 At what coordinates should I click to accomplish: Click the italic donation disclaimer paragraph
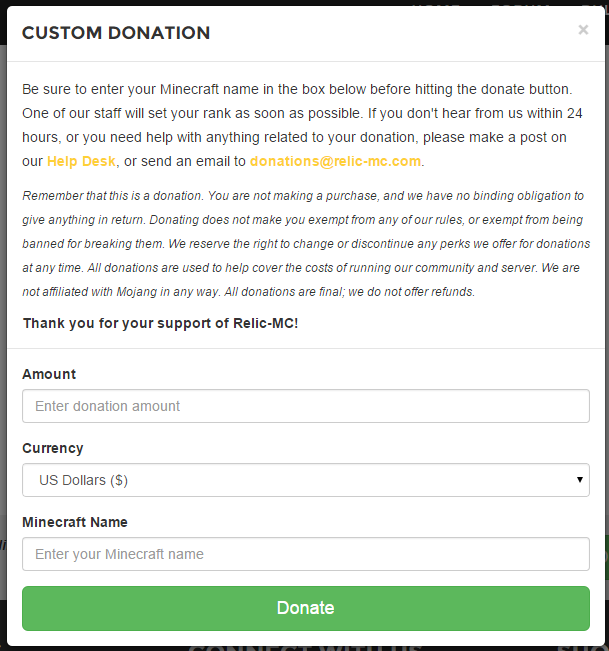pyautogui.click(x=305, y=244)
